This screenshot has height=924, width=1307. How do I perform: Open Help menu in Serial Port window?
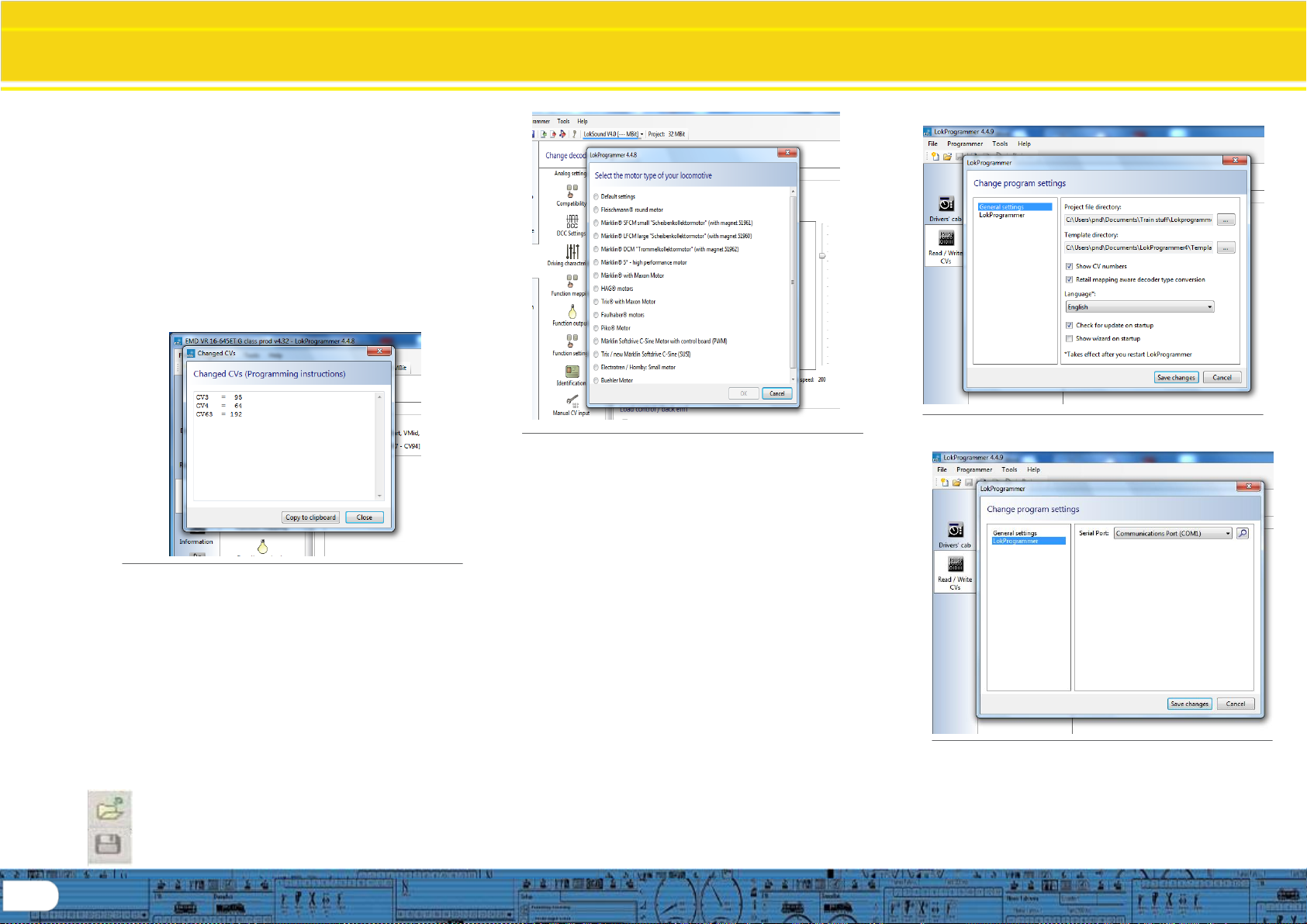[1034, 469]
